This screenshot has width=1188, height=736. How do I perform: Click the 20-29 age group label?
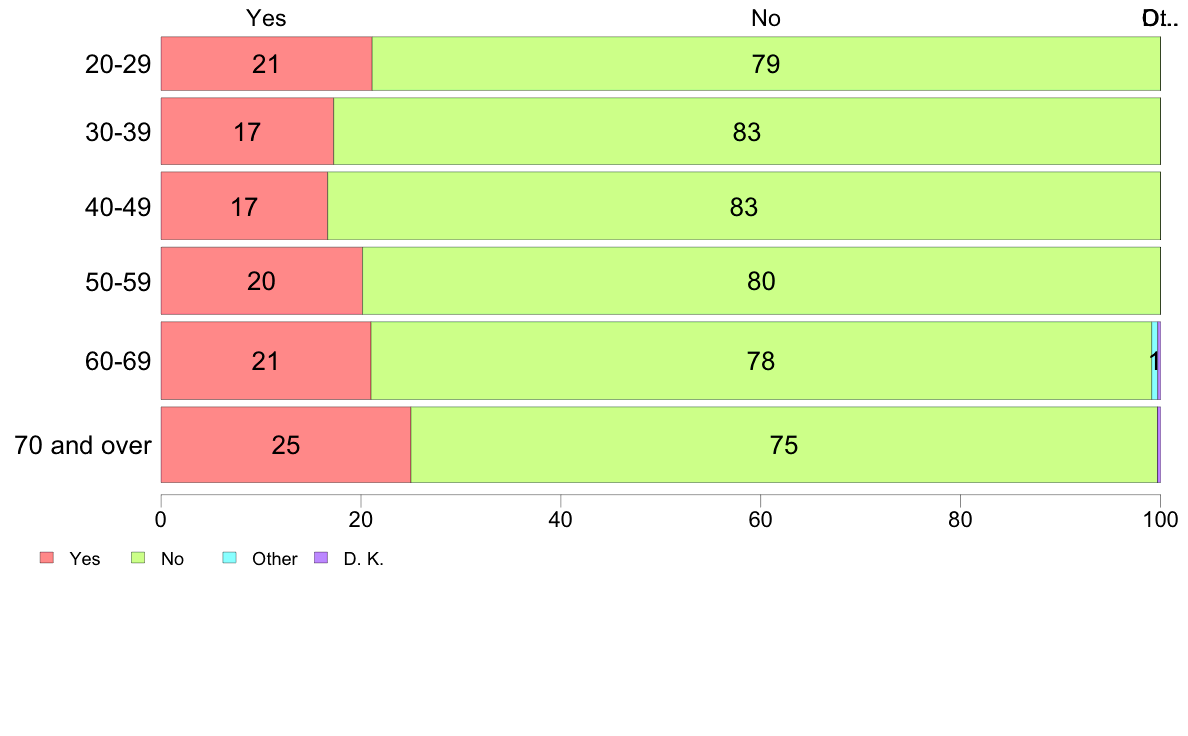(x=118, y=64)
